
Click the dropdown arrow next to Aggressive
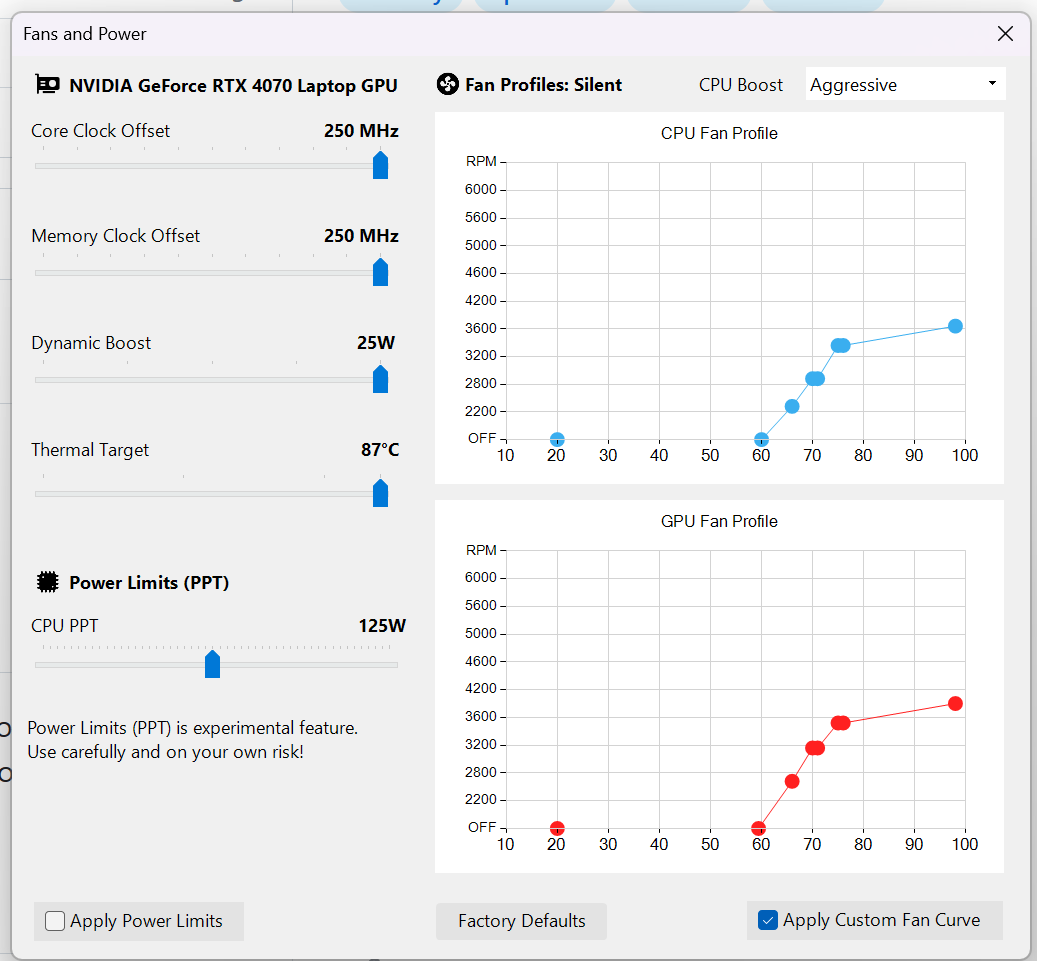click(x=992, y=84)
